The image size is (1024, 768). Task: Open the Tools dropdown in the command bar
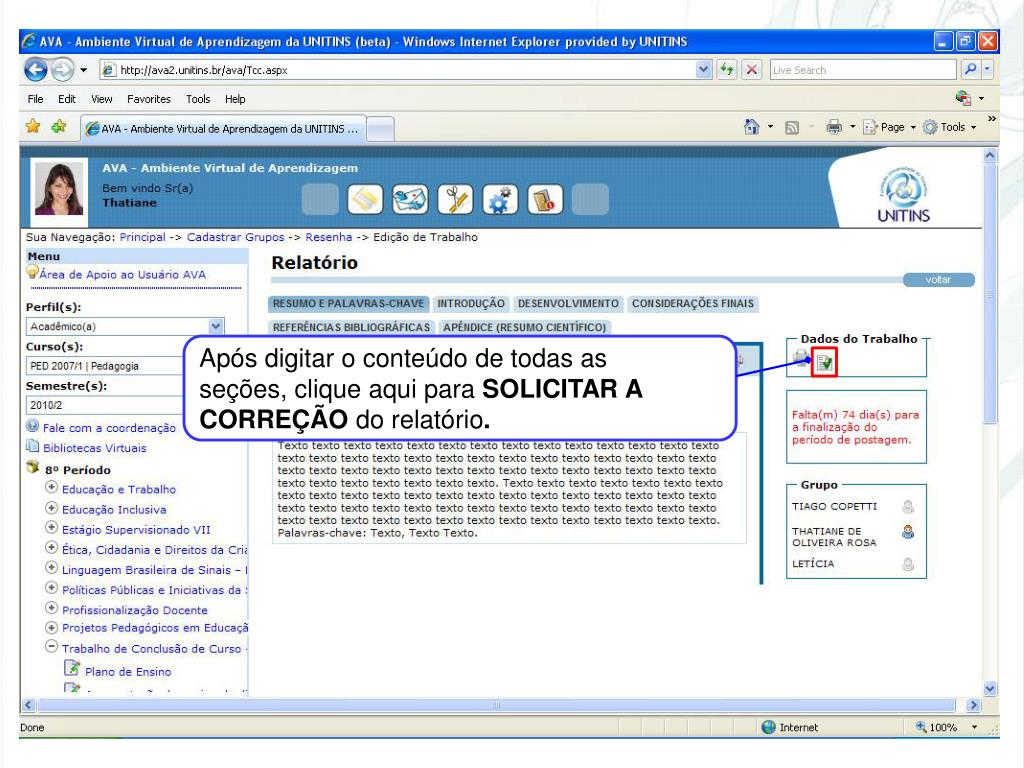(950, 127)
